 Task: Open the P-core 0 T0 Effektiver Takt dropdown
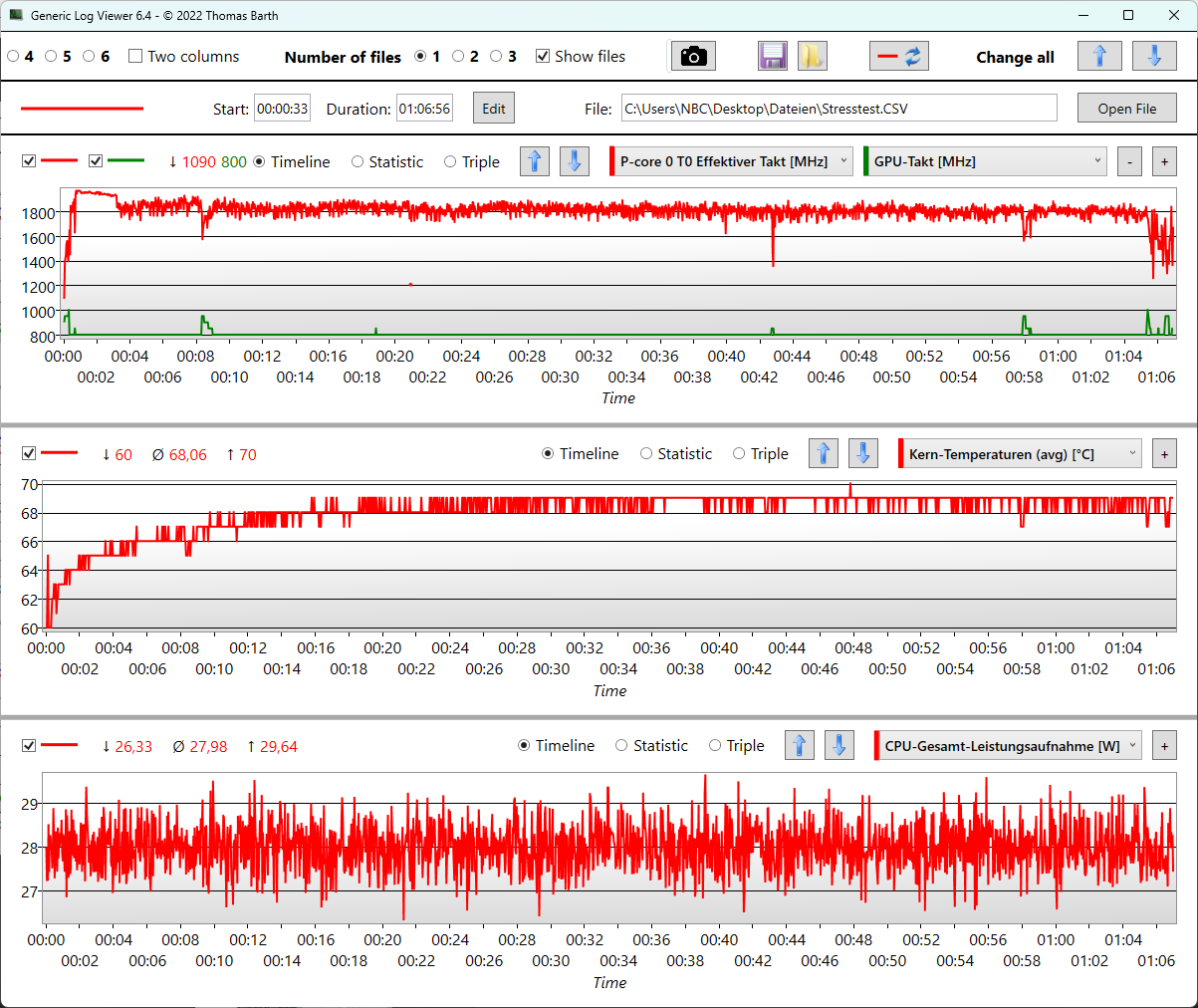pyautogui.click(x=732, y=161)
